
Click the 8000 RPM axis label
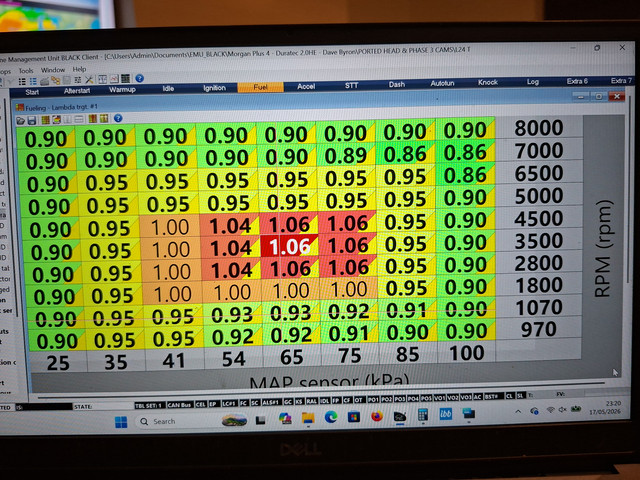[539, 128]
